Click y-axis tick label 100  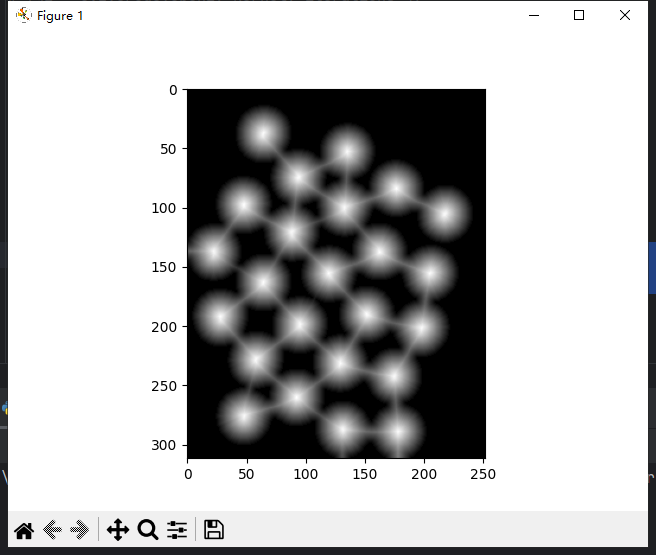coord(164,208)
